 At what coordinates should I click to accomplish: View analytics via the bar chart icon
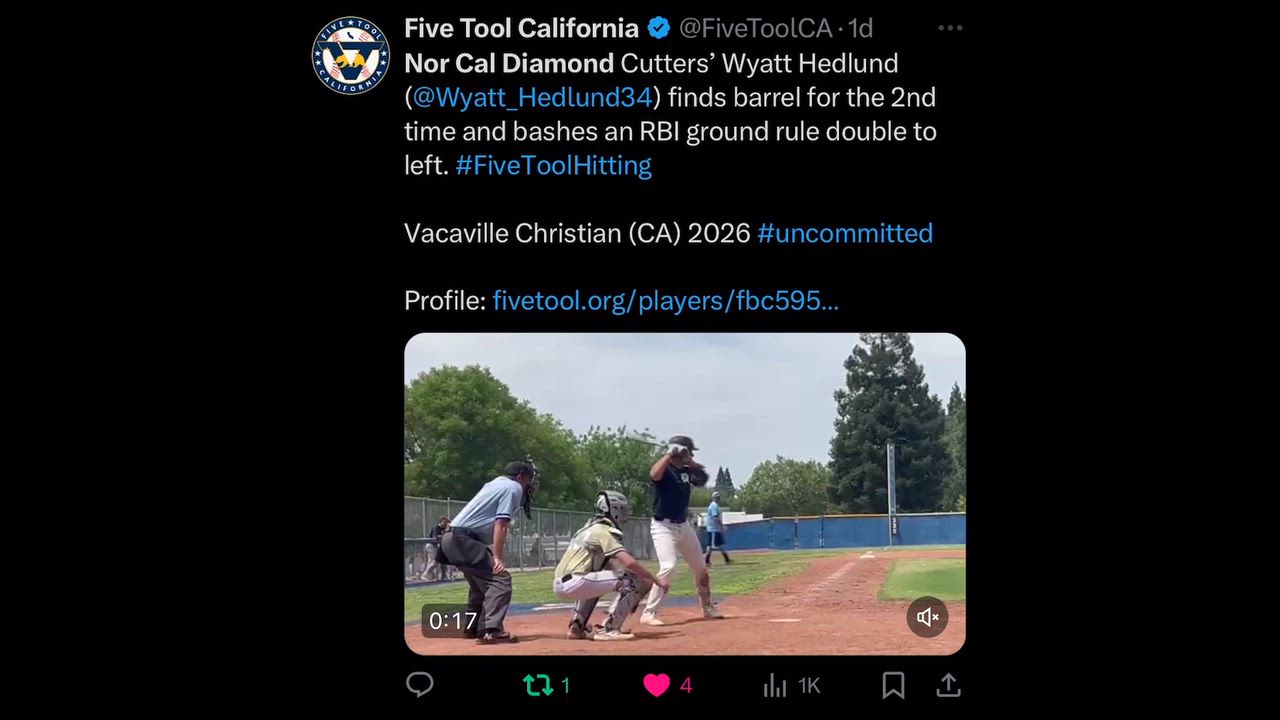(775, 685)
